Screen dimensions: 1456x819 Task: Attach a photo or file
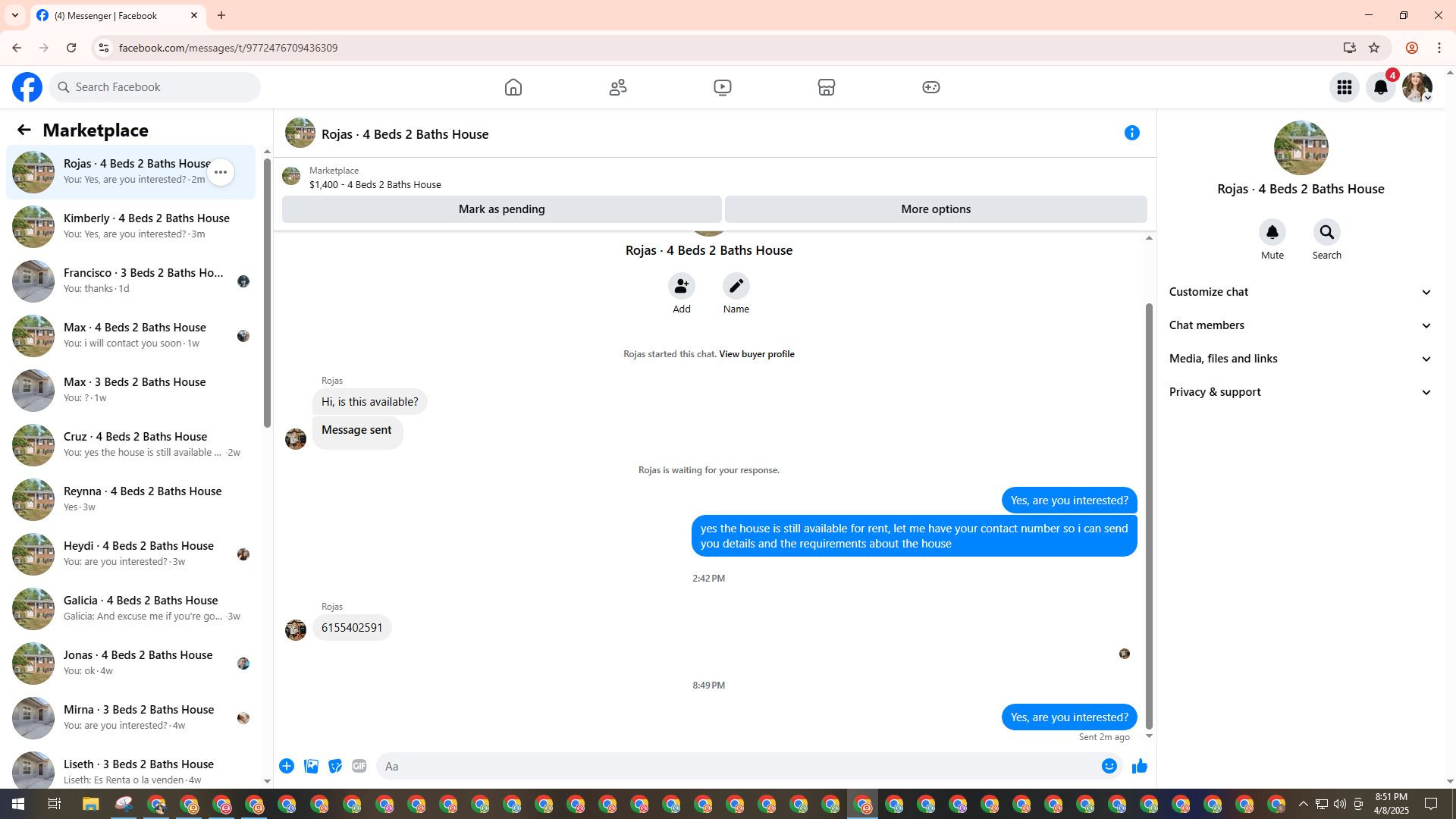[x=311, y=767]
